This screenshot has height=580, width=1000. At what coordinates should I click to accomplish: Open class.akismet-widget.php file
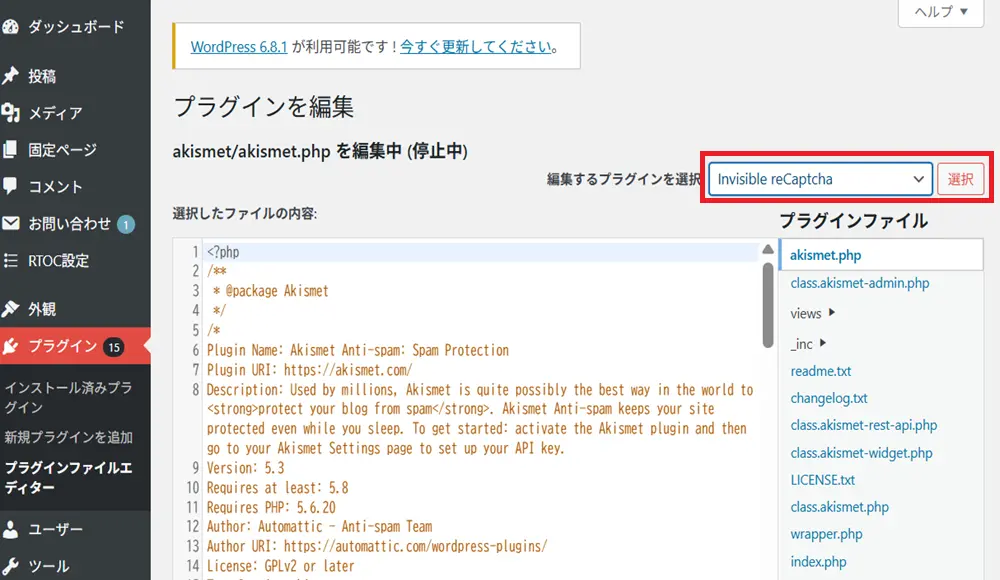pos(861,453)
